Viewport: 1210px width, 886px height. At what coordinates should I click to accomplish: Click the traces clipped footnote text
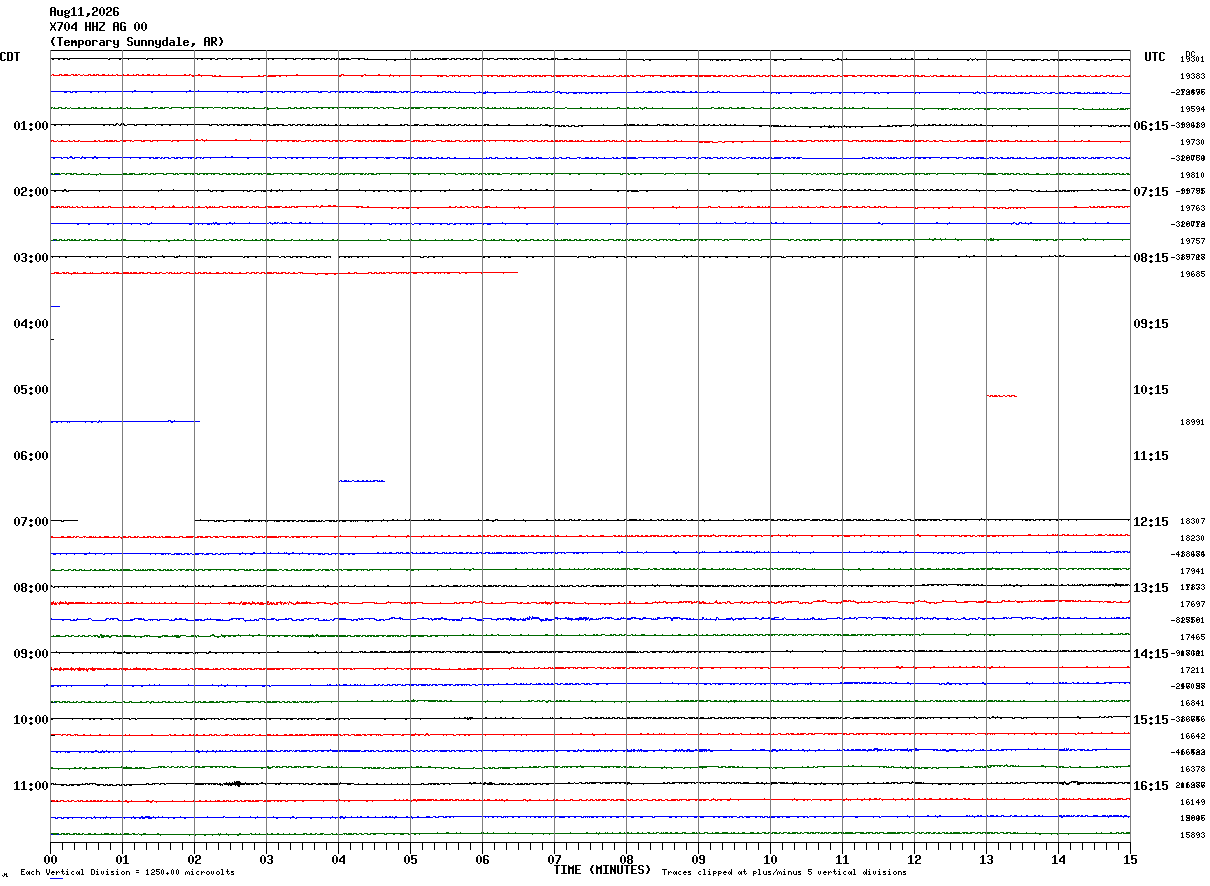point(784,872)
